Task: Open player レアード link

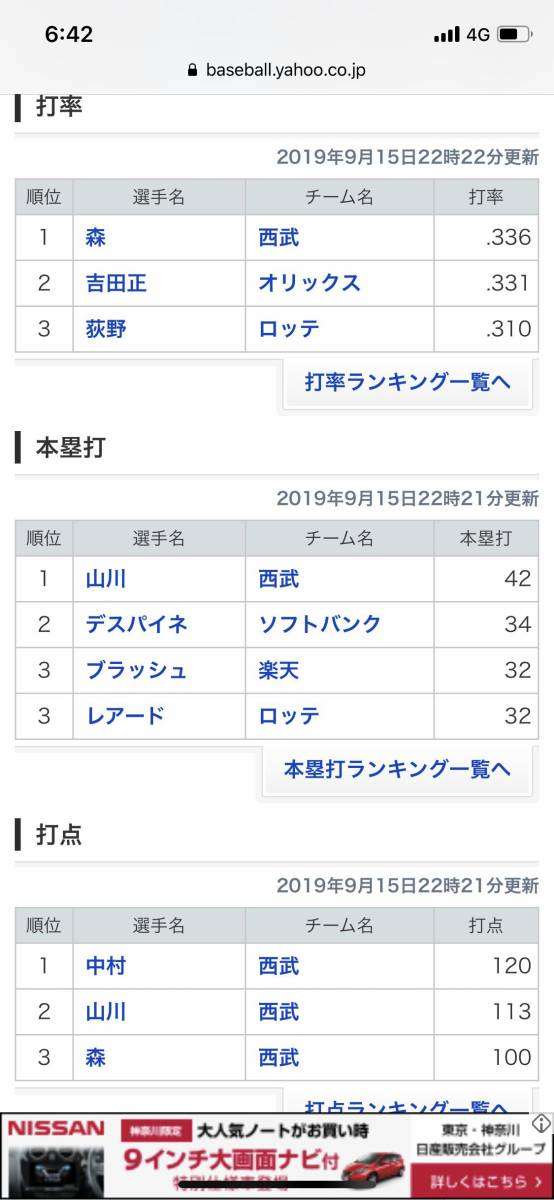Action: pyautogui.click(x=125, y=716)
